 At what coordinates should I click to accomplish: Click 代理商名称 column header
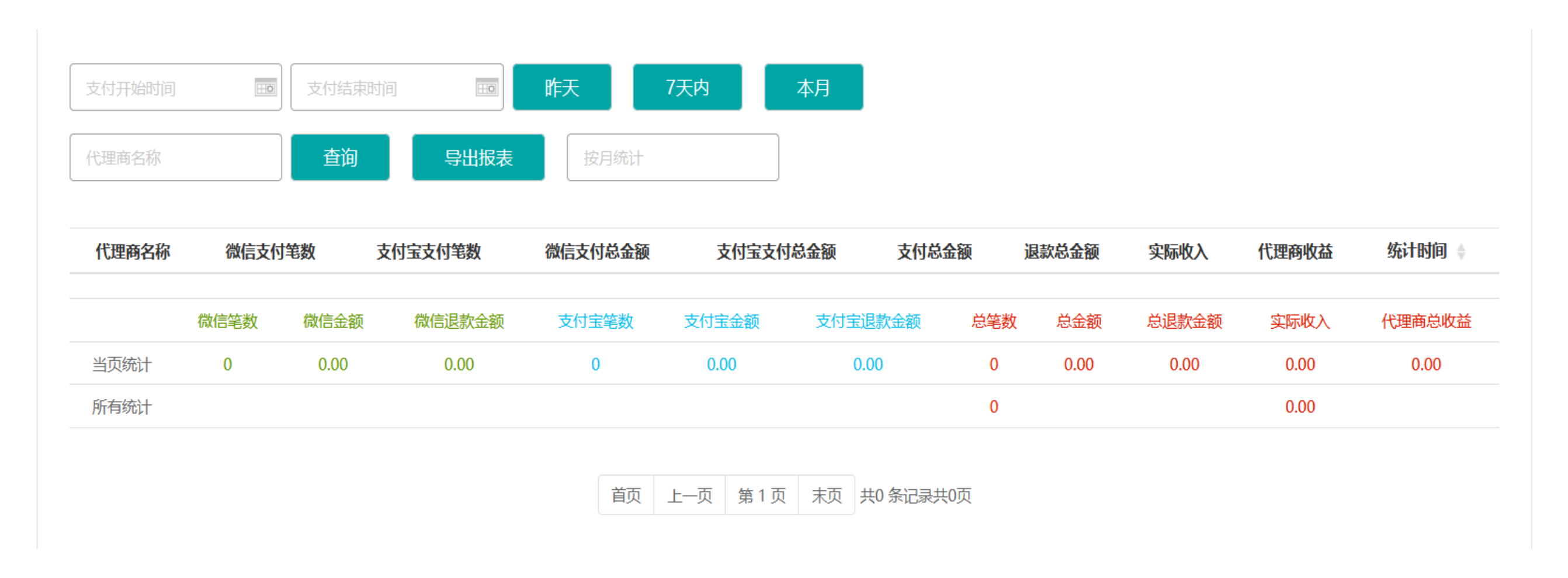pyautogui.click(x=133, y=251)
